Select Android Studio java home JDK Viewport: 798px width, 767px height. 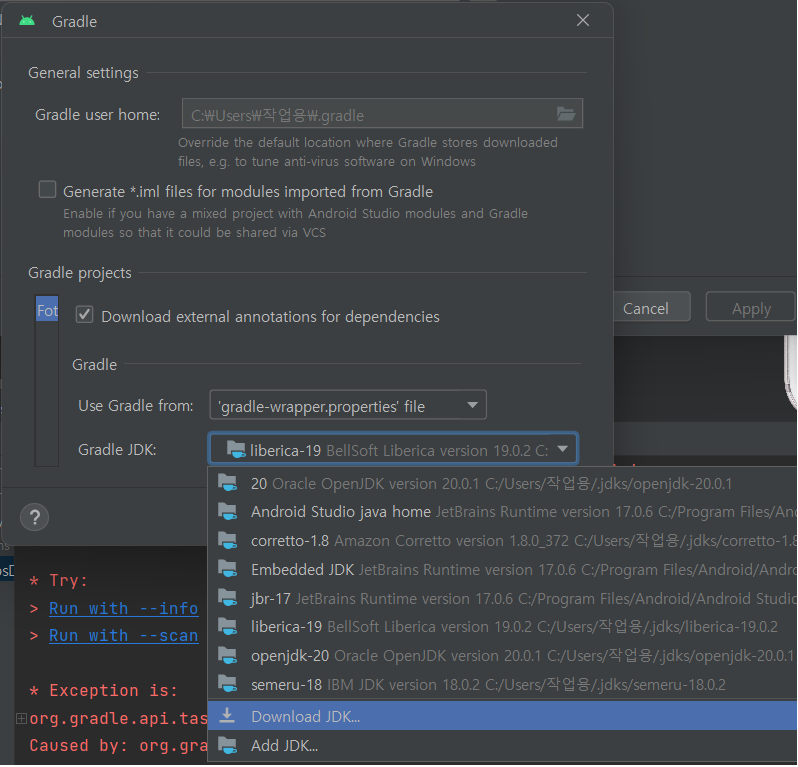[502, 512]
